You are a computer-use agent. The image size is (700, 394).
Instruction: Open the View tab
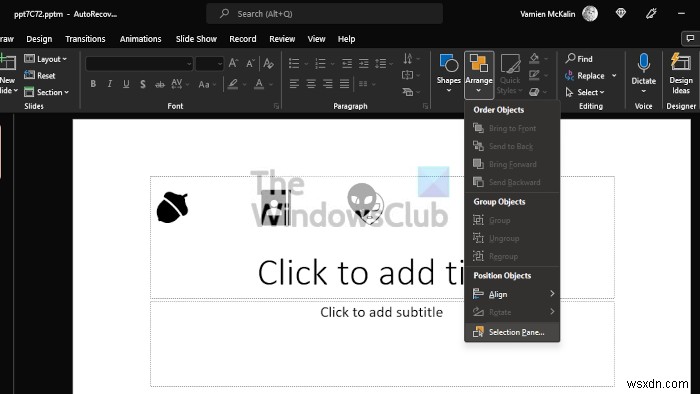[316, 39]
